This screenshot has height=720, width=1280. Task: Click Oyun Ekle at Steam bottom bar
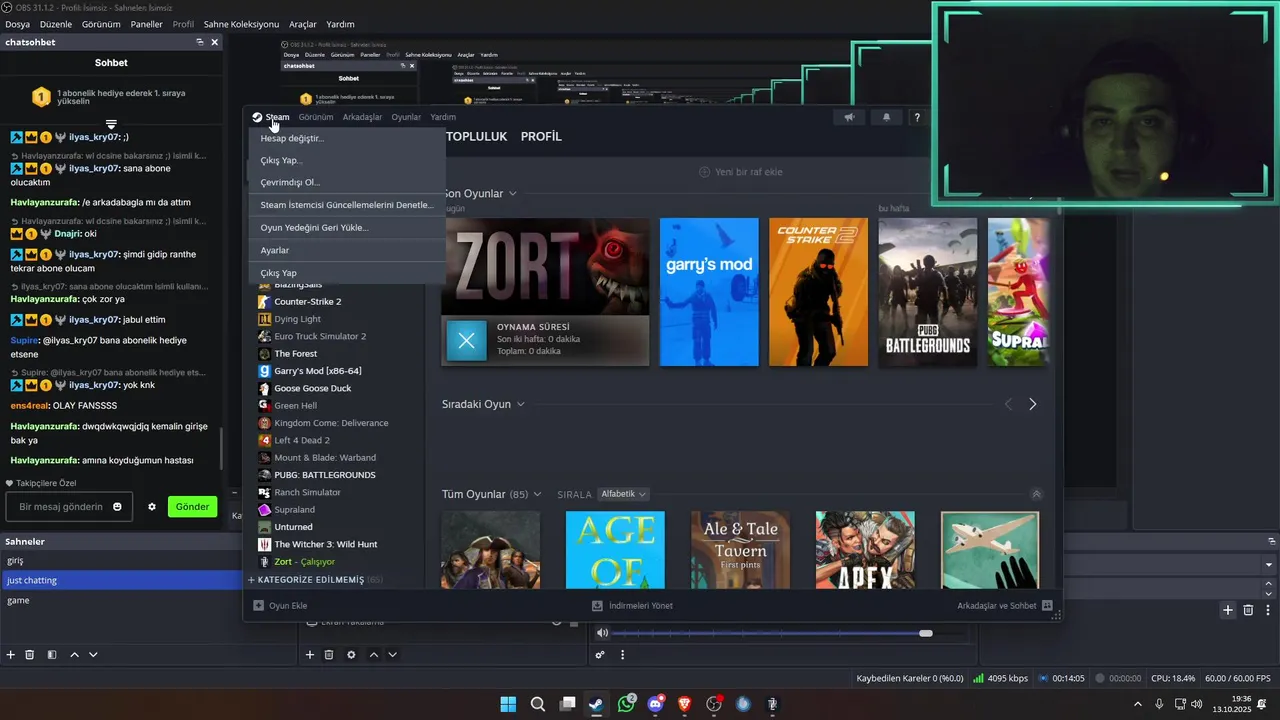pos(280,605)
